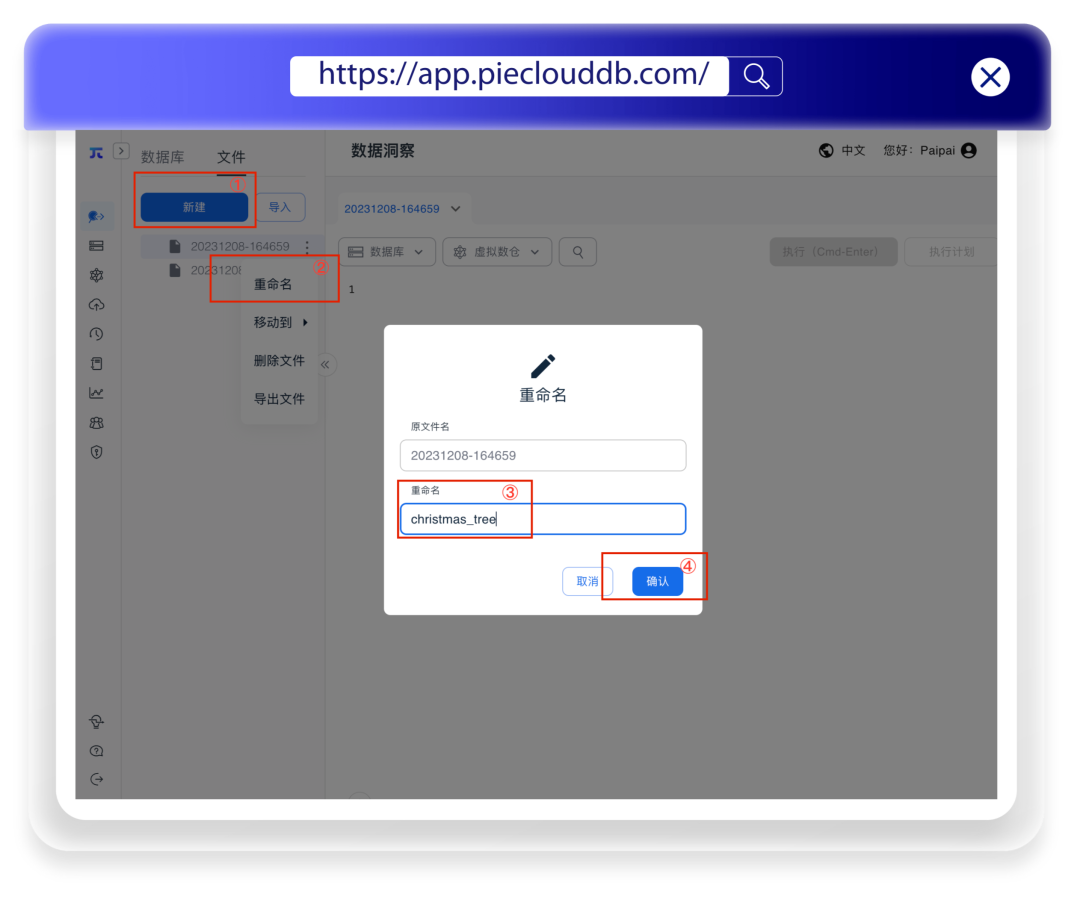
Task: Open the data insight sidebar icon
Action: (x=96, y=216)
